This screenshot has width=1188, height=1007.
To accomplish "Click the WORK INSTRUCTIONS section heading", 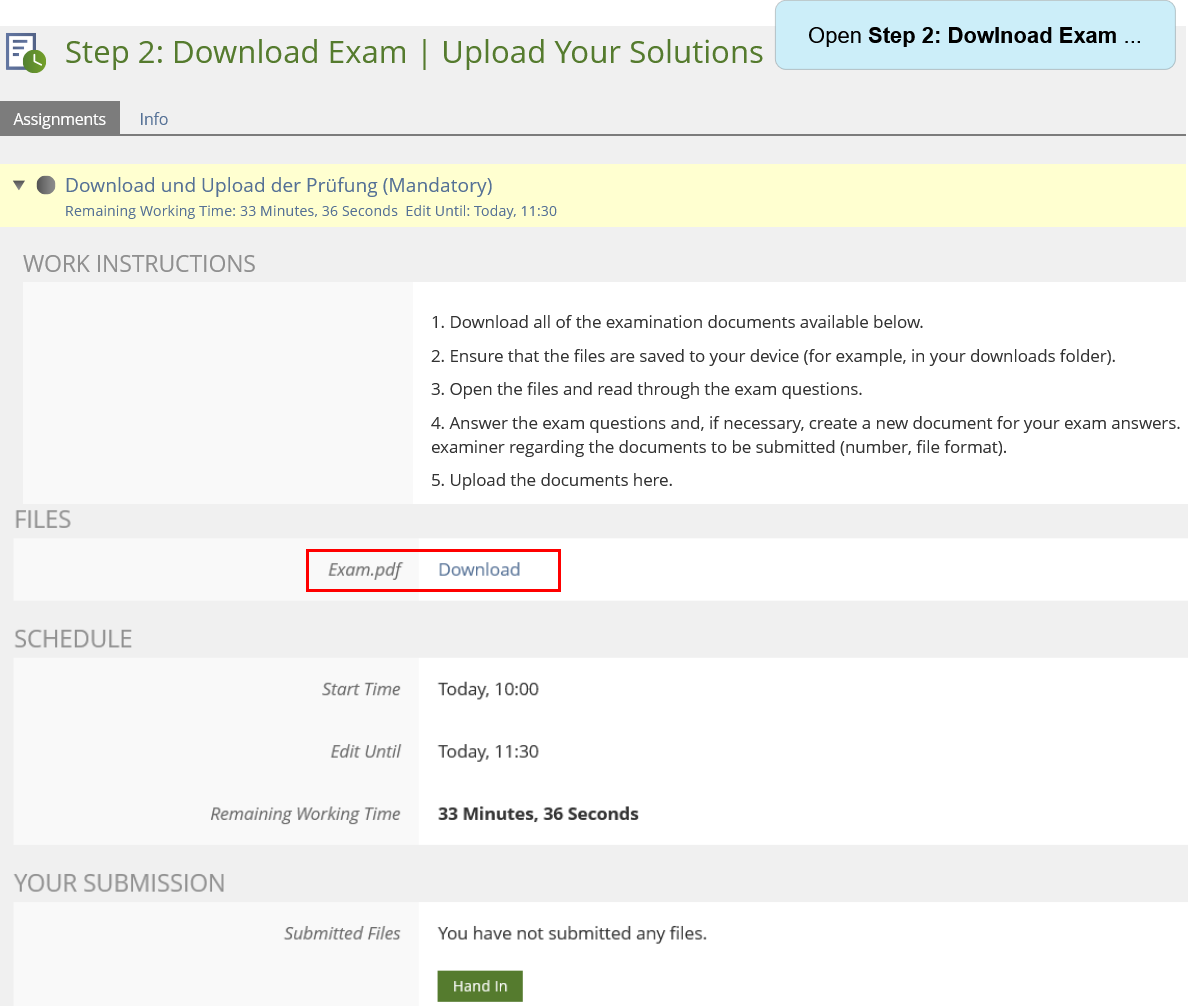I will [x=139, y=264].
